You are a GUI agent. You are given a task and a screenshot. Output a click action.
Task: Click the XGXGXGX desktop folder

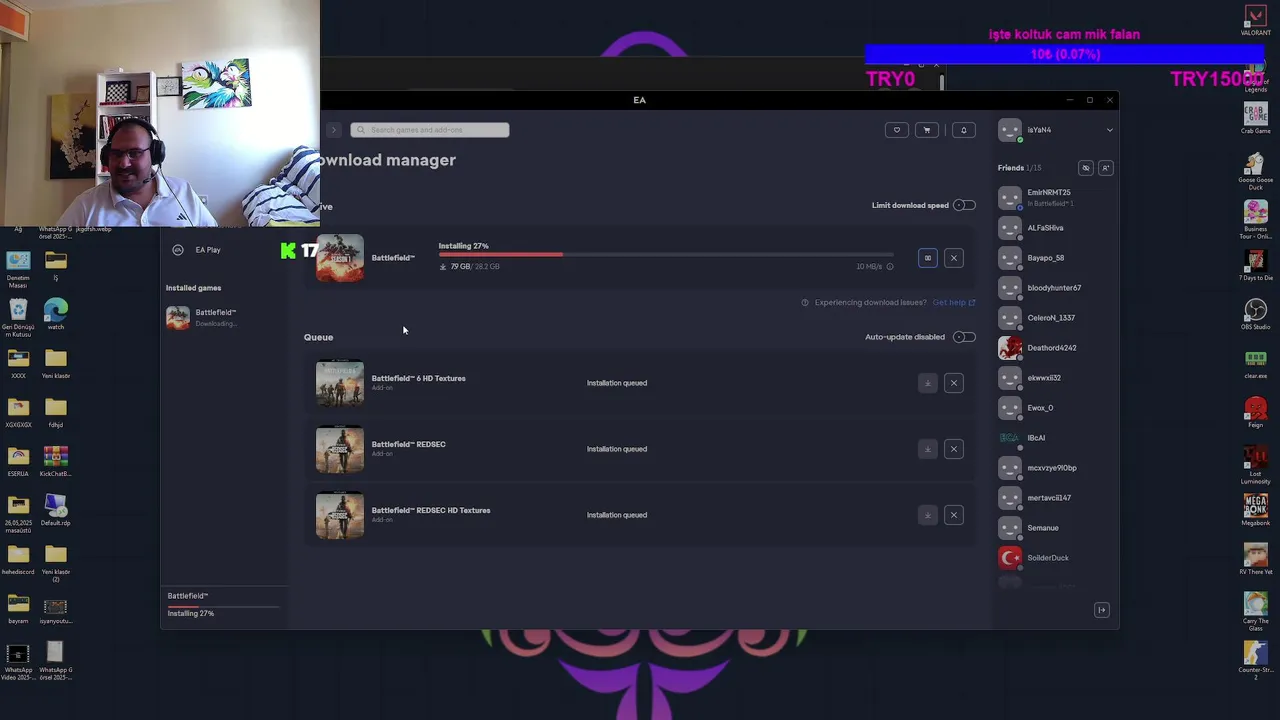pos(18,413)
